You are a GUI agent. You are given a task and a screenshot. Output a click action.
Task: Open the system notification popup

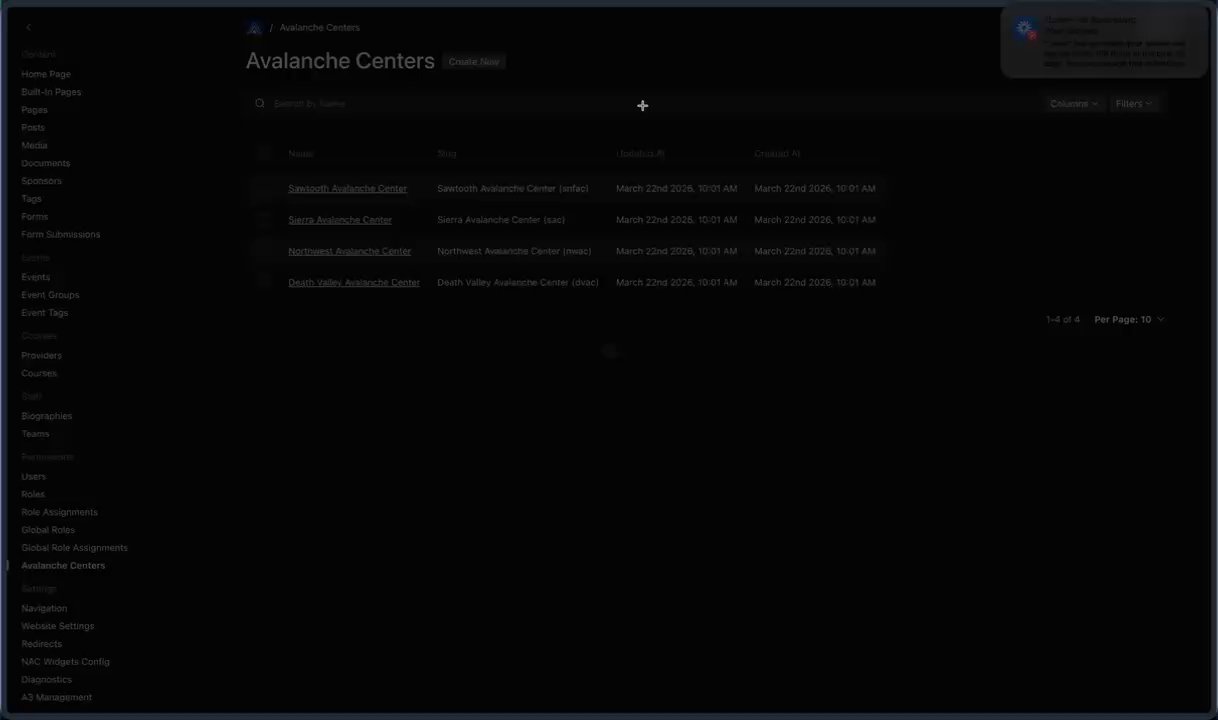point(1104,42)
